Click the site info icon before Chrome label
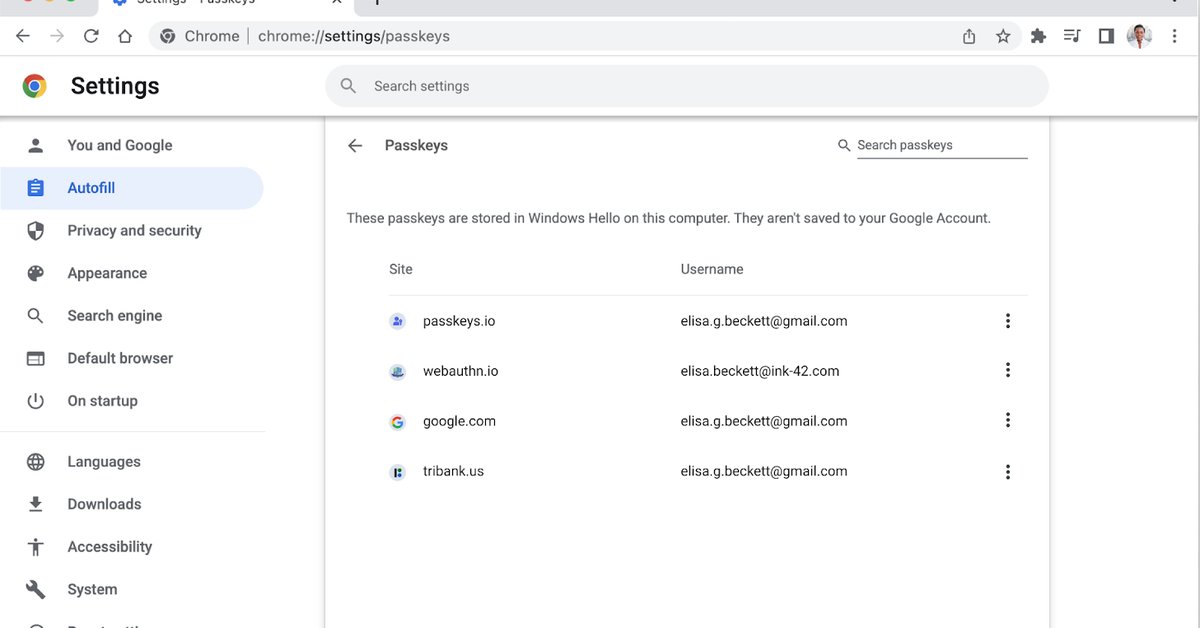The height and width of the screenshot is (628, 1200). (x=167, y=36)
